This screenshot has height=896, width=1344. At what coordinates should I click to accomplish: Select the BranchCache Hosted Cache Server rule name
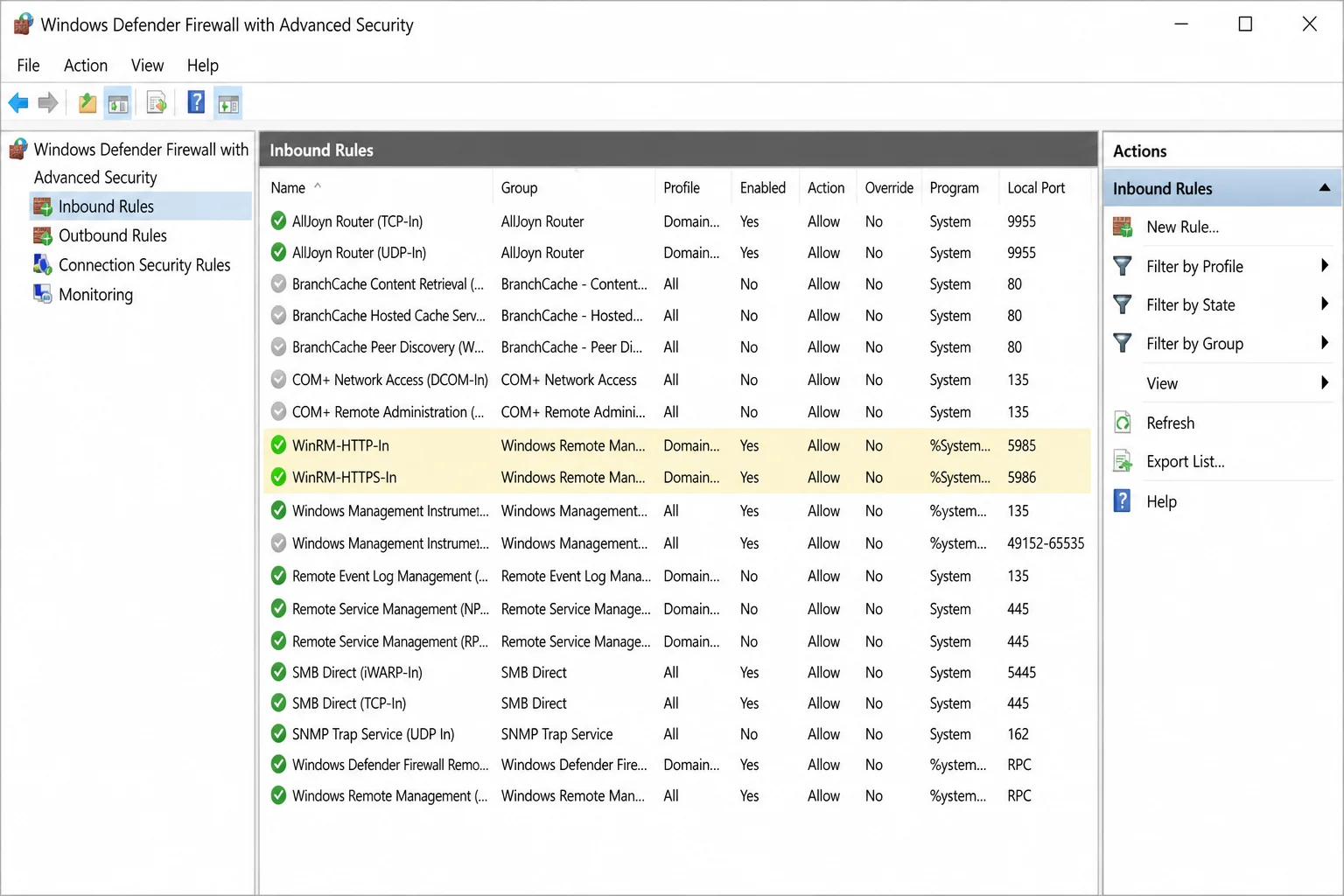388,316
